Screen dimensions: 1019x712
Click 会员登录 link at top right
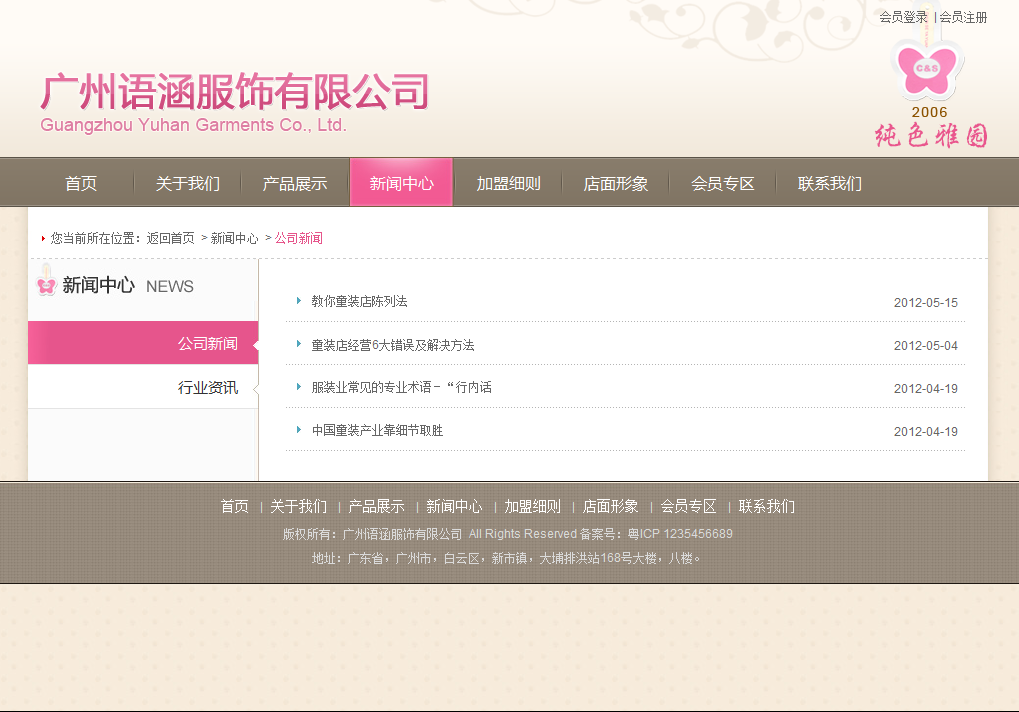coord(903,18)
